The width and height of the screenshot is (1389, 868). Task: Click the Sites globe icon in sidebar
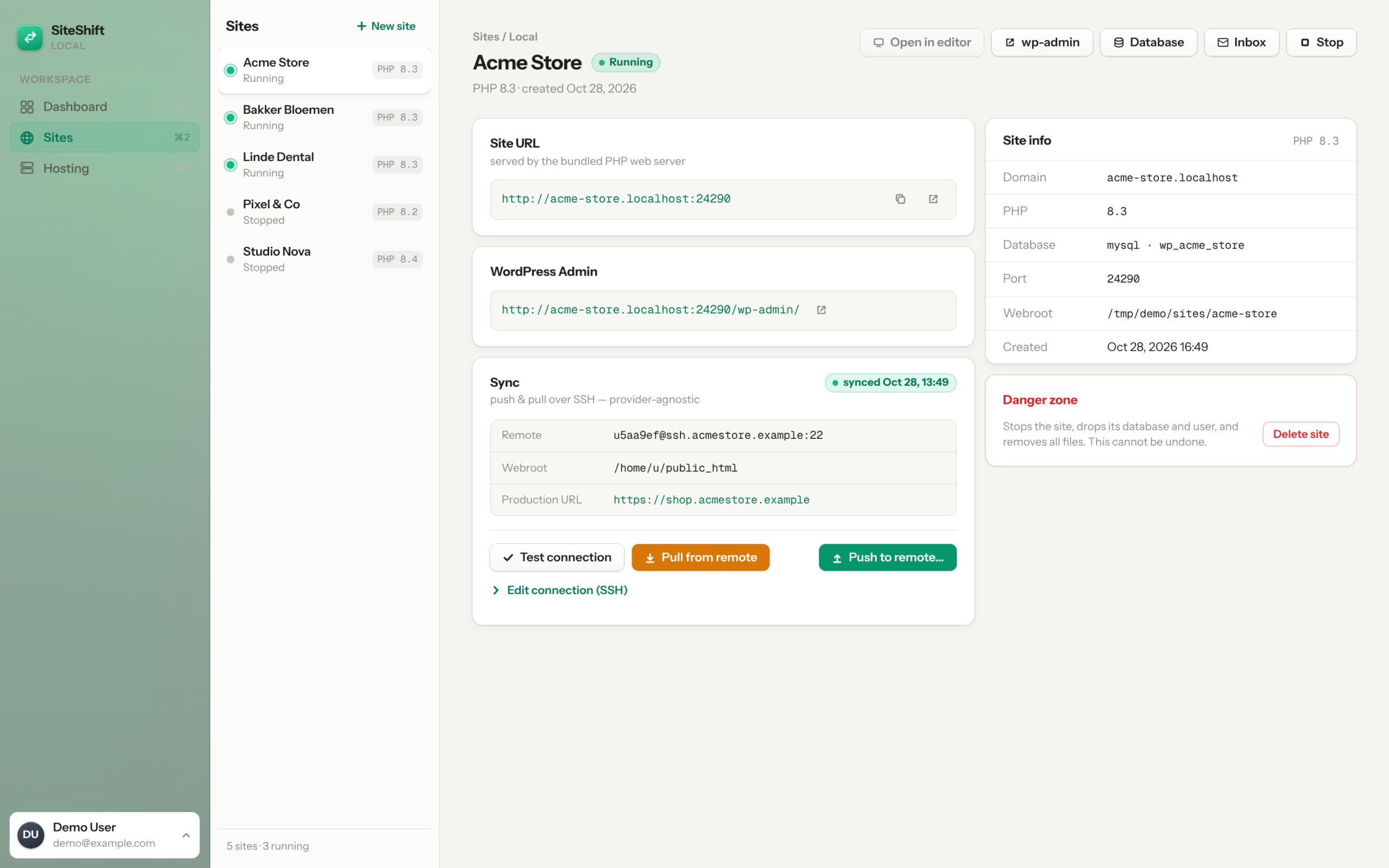27,138
